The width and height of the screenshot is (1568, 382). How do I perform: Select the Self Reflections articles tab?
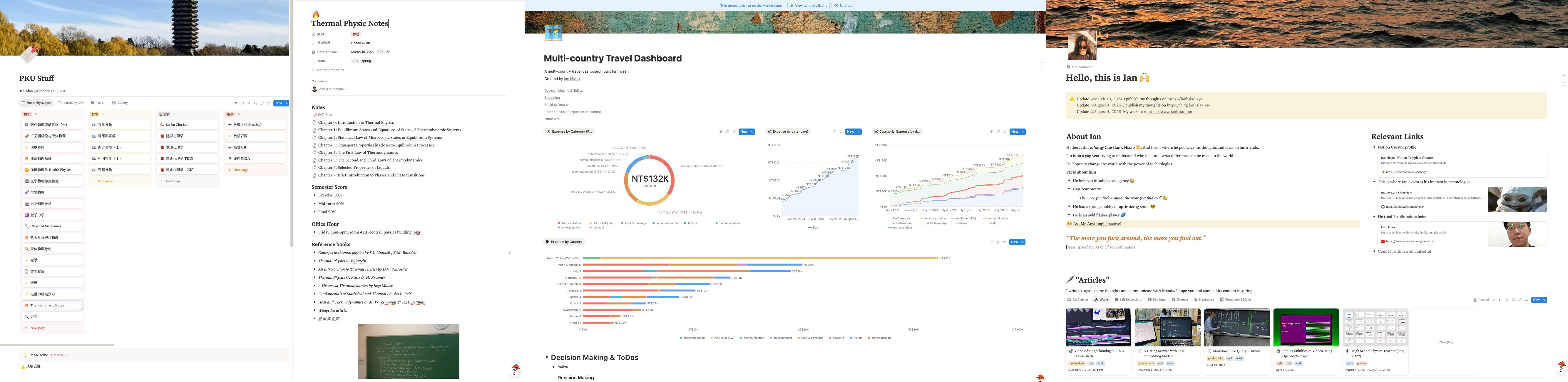pos(1128,300)
